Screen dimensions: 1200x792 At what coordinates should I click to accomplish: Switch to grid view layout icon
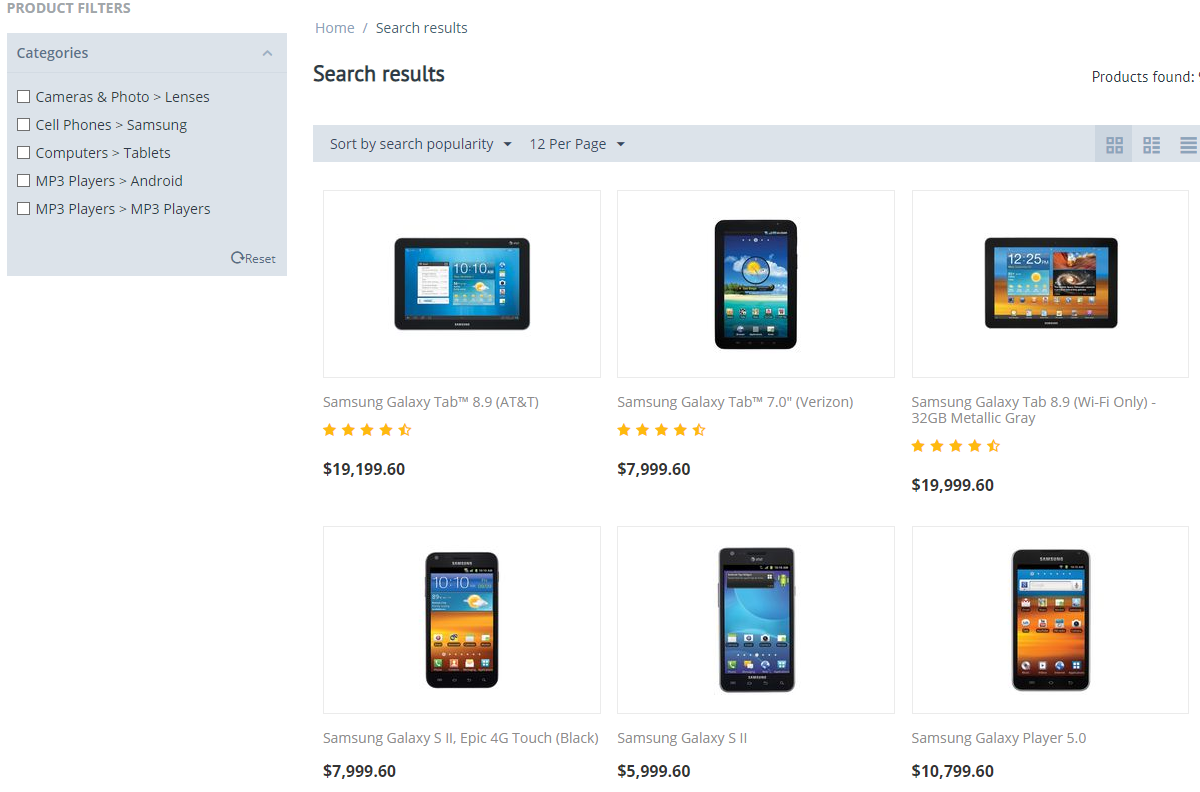1115,145
